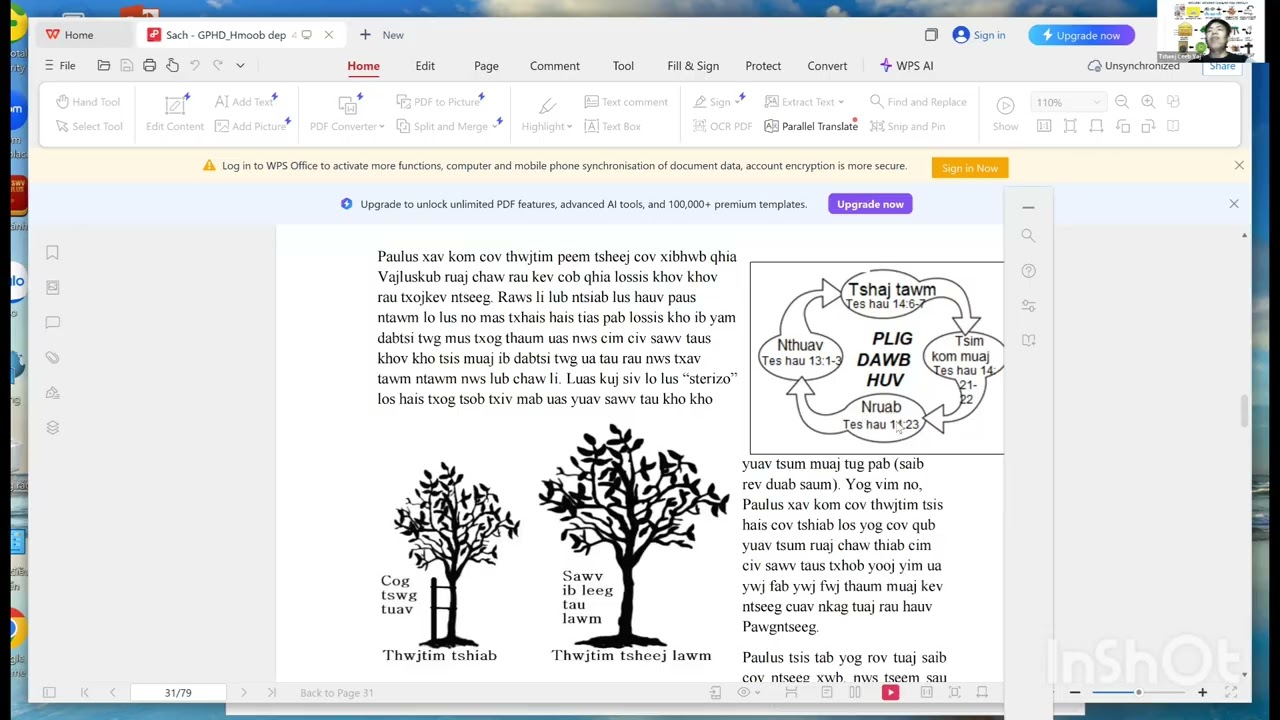The width and height of the screenshot is (1280, 720).
Task: Open Find and Replace
Action: tap(918, 102)
